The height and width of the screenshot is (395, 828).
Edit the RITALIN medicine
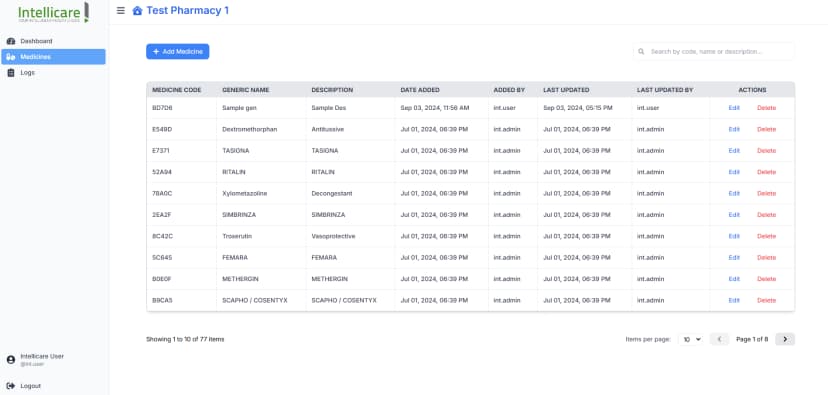click(734, 172)
